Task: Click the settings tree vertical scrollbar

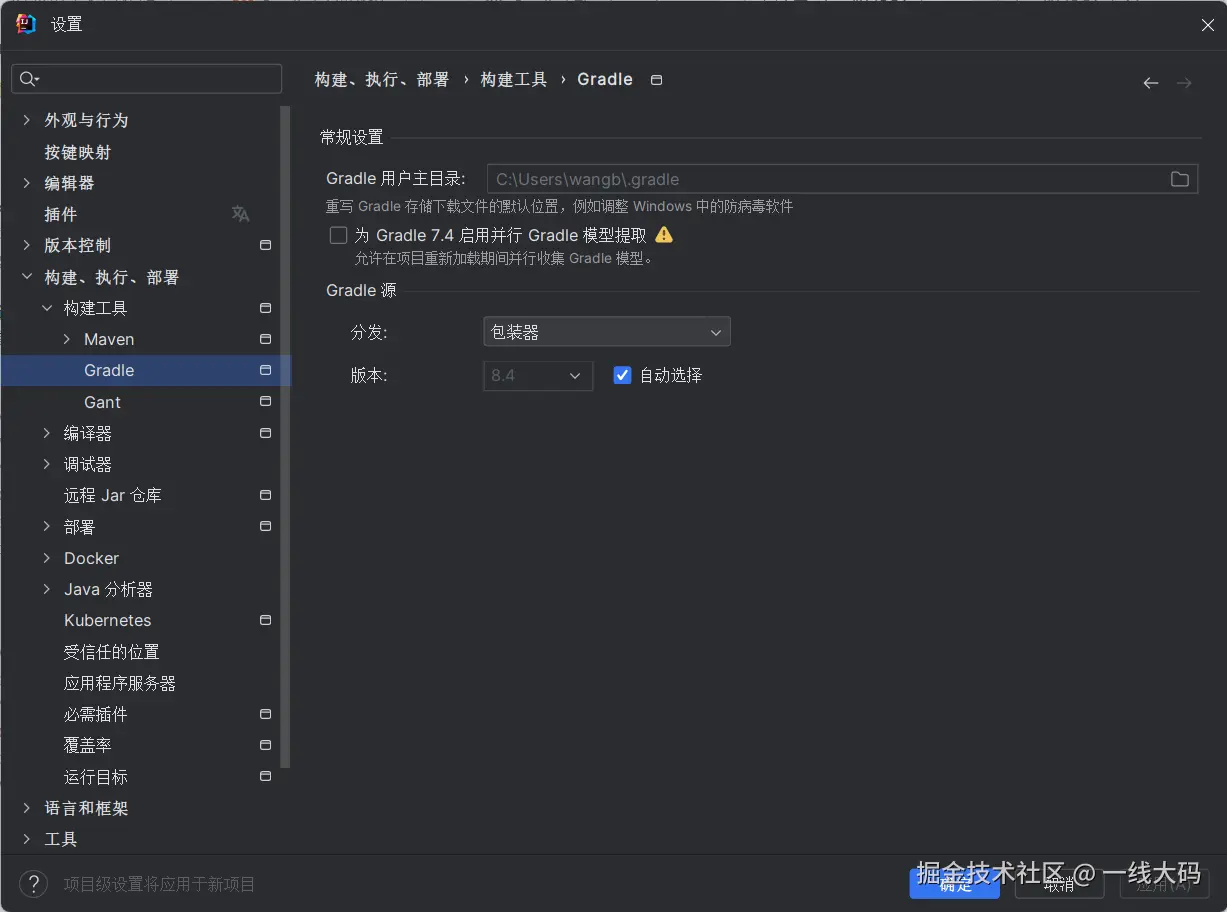Action: [x=286, y=437]
